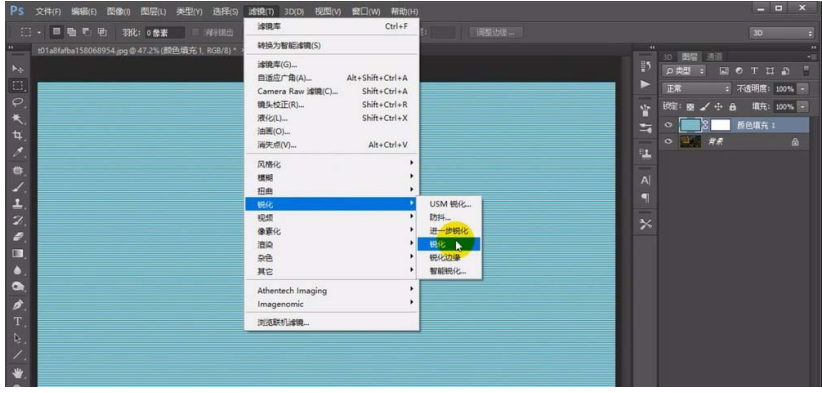
Task: Toggle lock transparent pixels
Action: pyautogui.click(x=690, y=107)
